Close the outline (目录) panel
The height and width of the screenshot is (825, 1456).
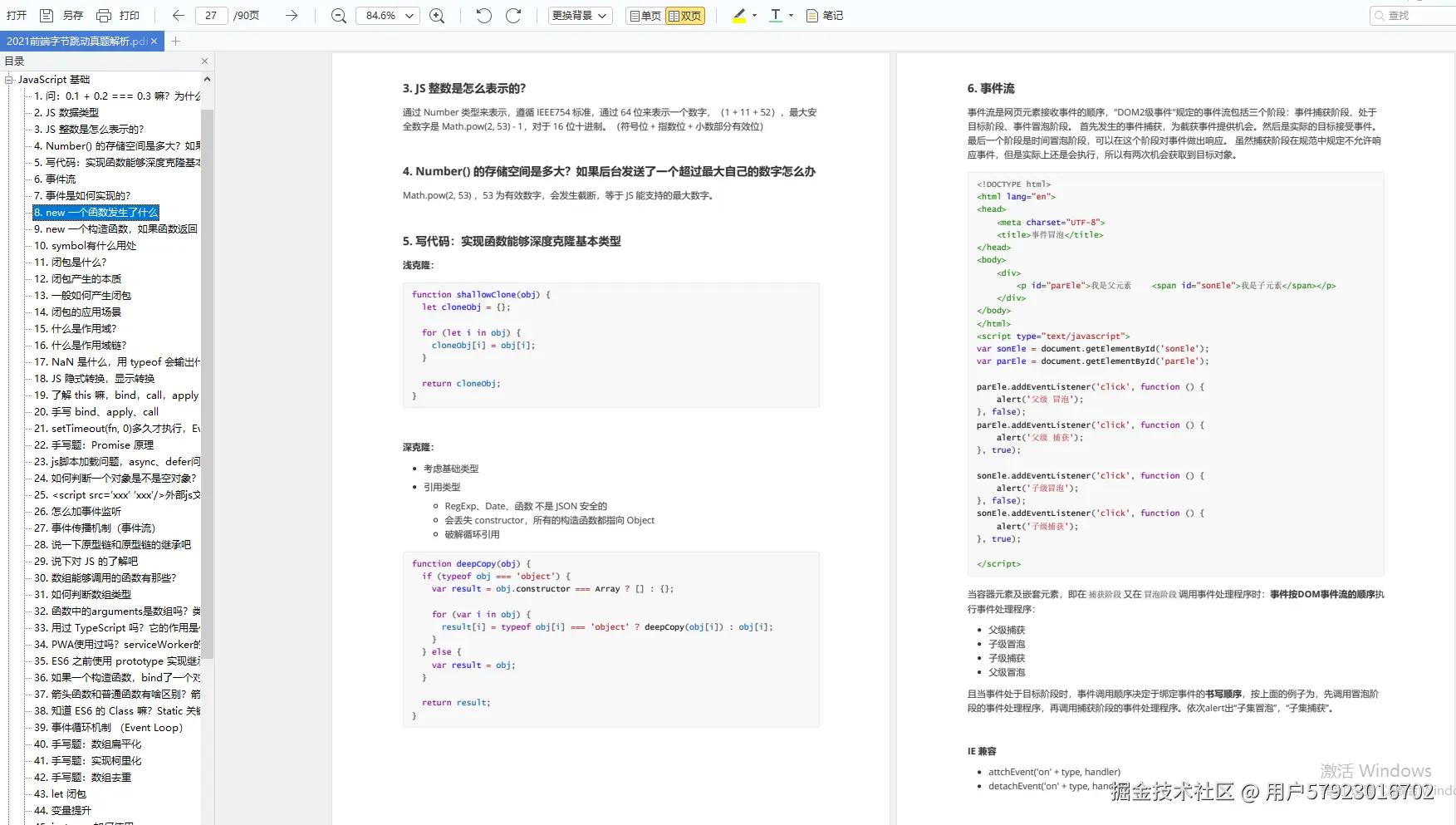[x=204, y=61]
